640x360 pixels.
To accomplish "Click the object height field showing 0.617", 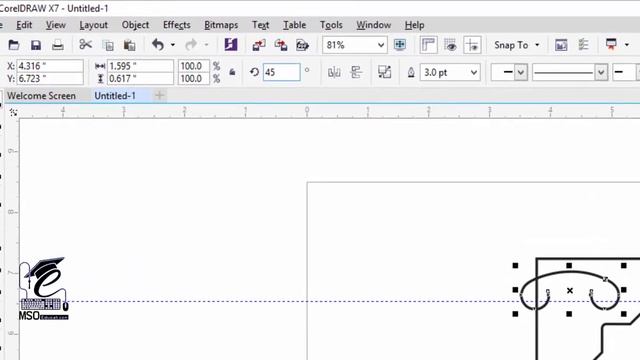I will click(x=140, y=78).
